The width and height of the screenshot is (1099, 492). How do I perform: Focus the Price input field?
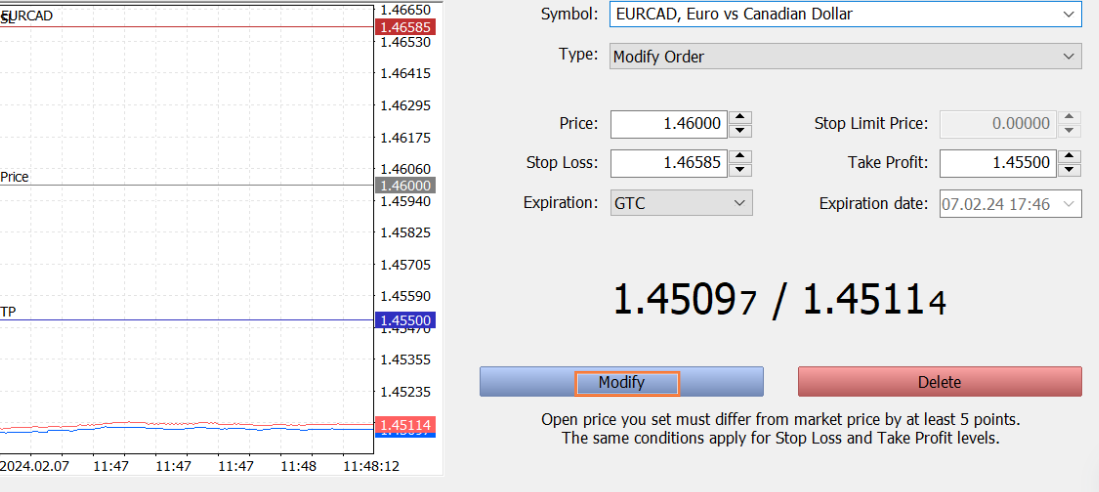[668, 124]
